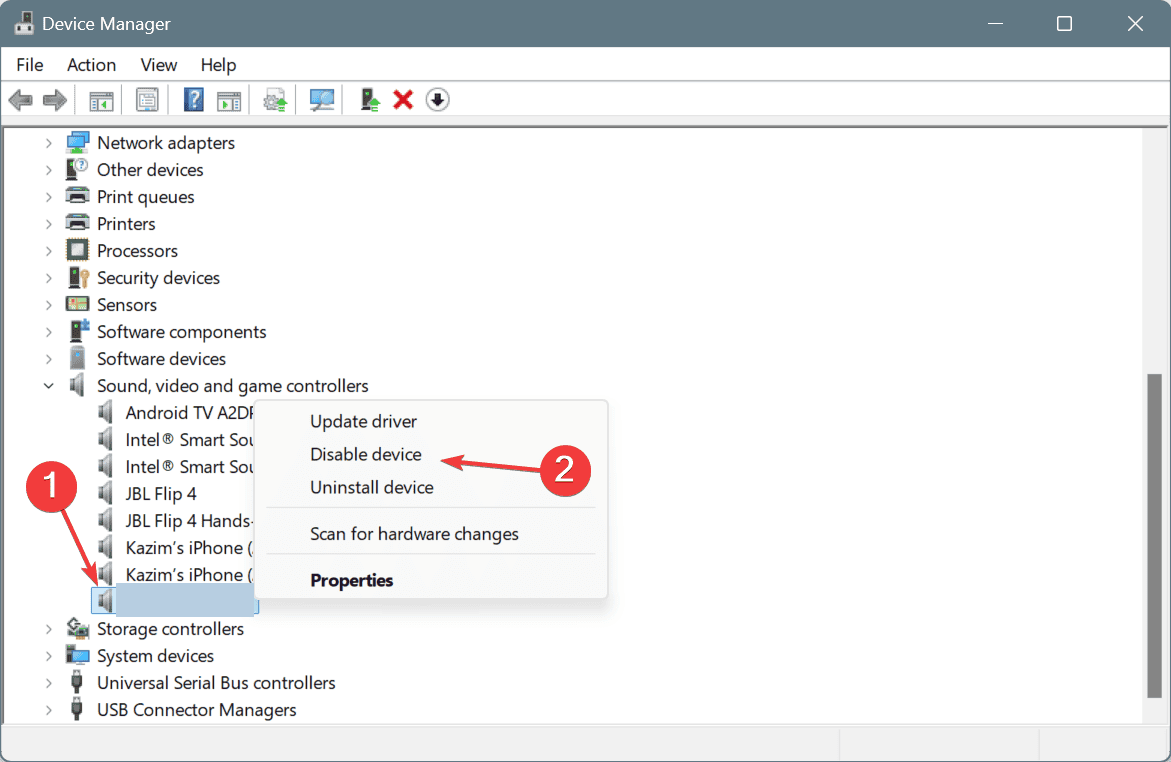Image resolution: width=1171 pixels, height=762 pixels.
Task: Expand the Printers node
Action: (49, 223)
